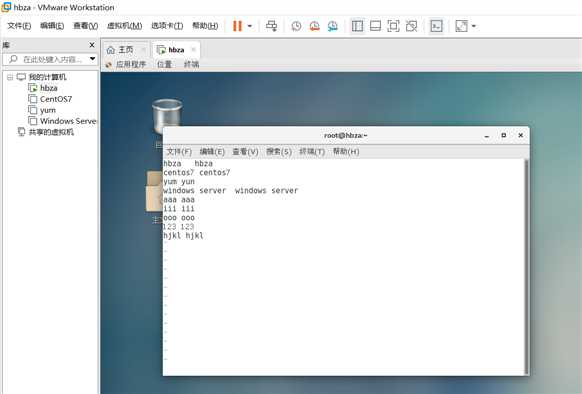
Task: Select the Windows Server VM in library
Action: click(x=68, y=121)
